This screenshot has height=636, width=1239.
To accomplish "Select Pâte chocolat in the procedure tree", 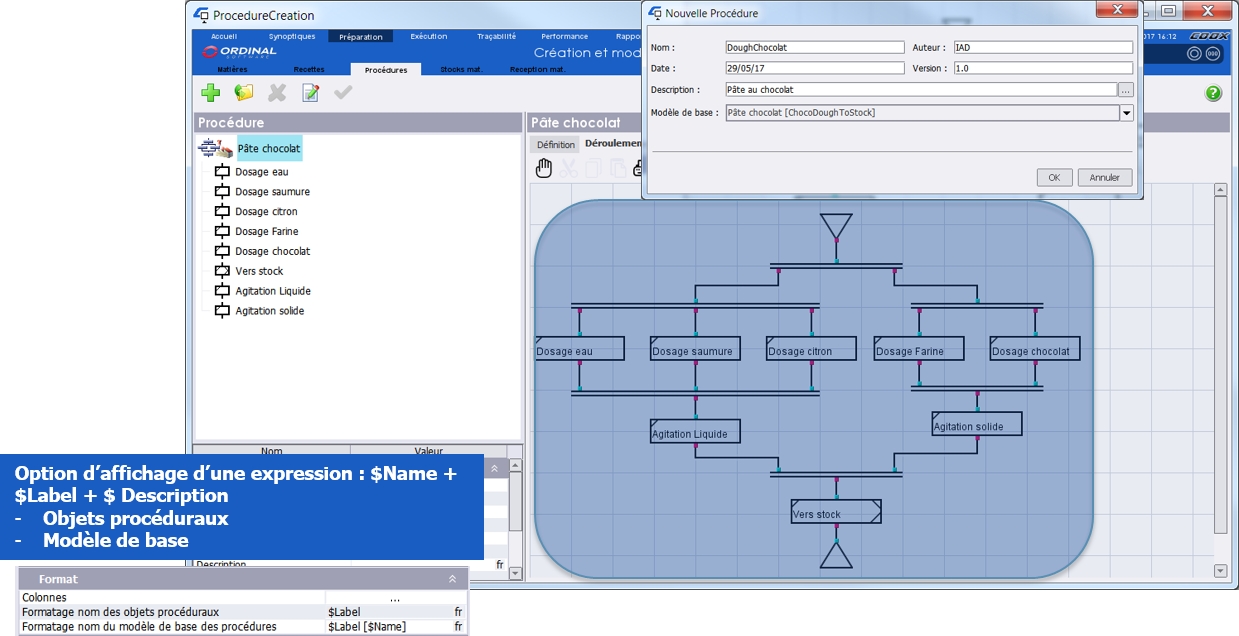I will (x=269, y=149).
